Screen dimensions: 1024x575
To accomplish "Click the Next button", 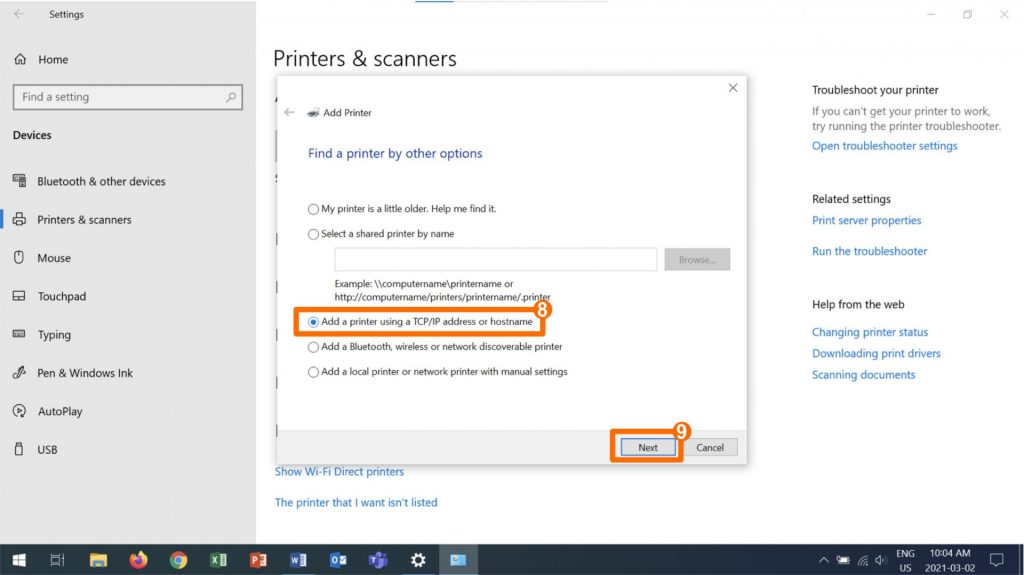I will pos(647,447).
